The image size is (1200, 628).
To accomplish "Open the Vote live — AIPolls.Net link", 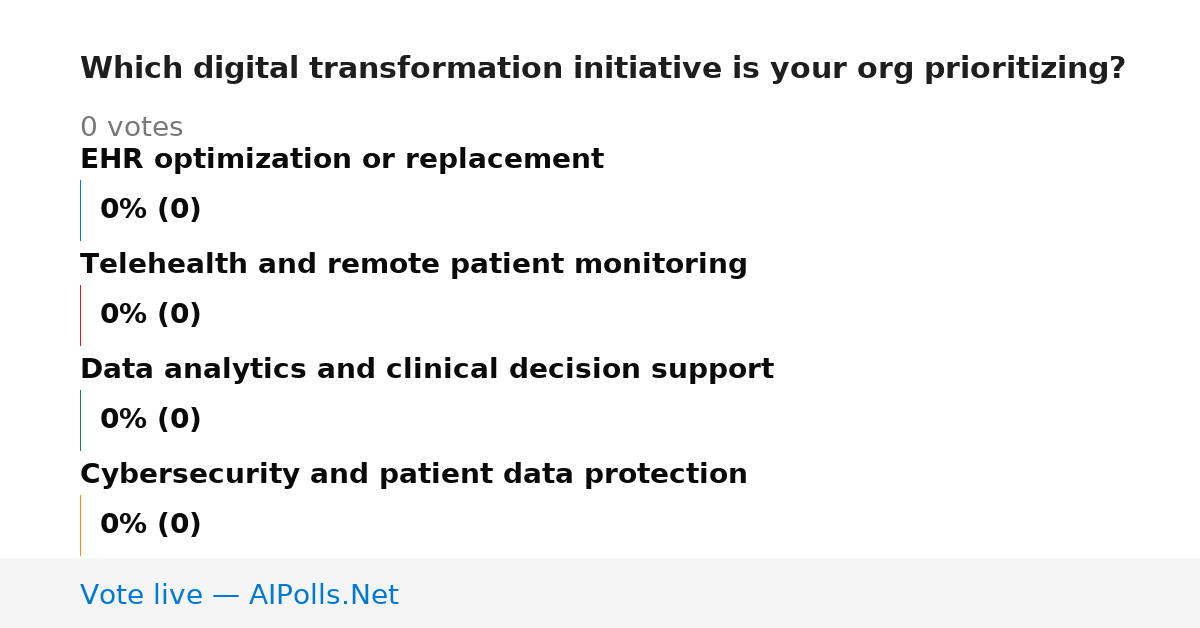I will coord(239,595).
